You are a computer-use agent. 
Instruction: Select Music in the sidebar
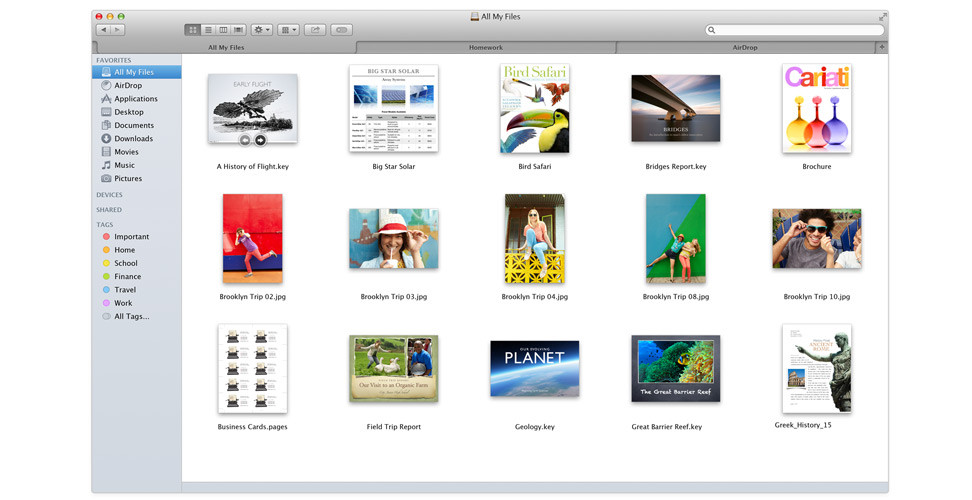(124, 165)
